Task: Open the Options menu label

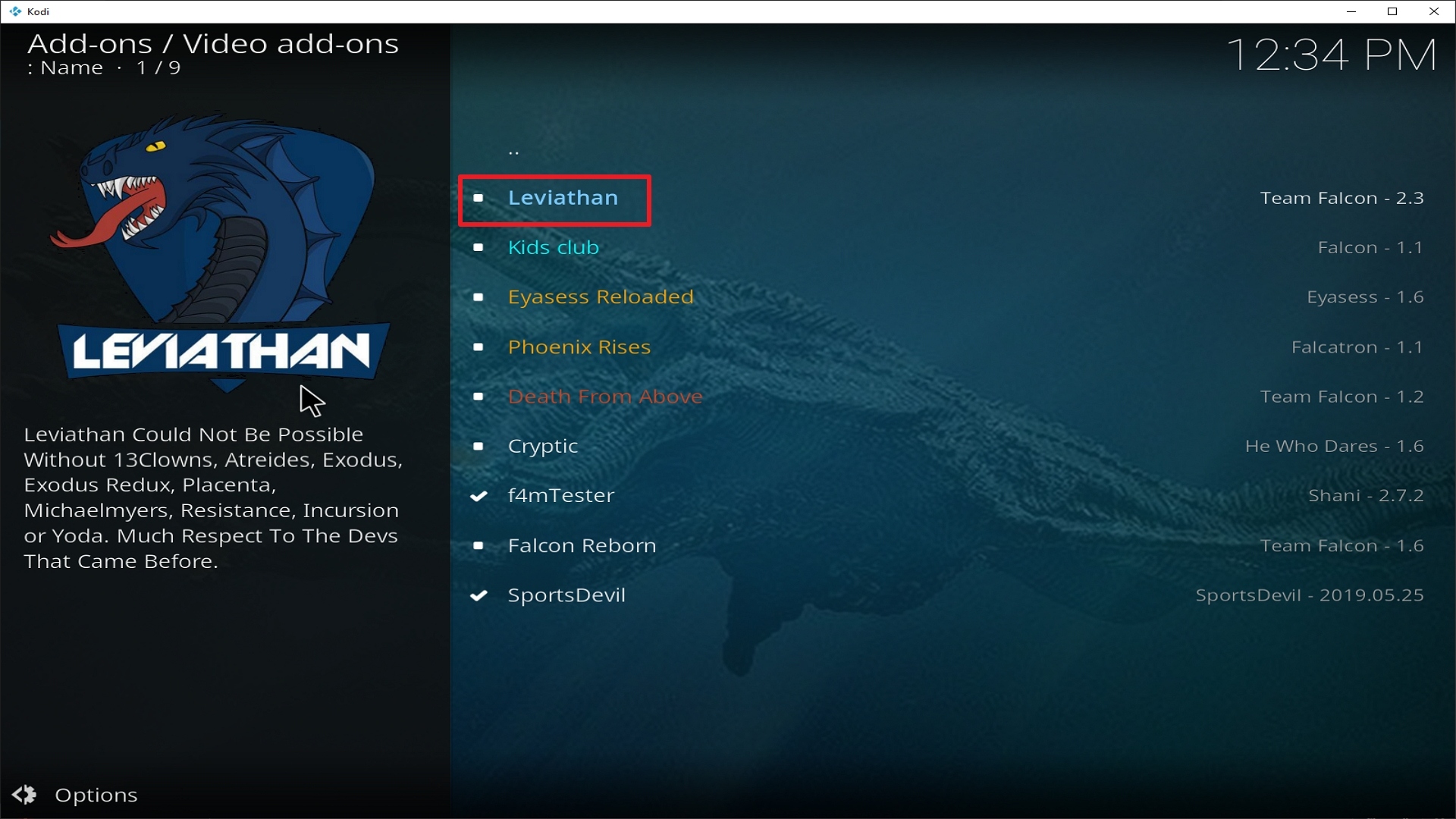Action: click(x=96, y=795)
